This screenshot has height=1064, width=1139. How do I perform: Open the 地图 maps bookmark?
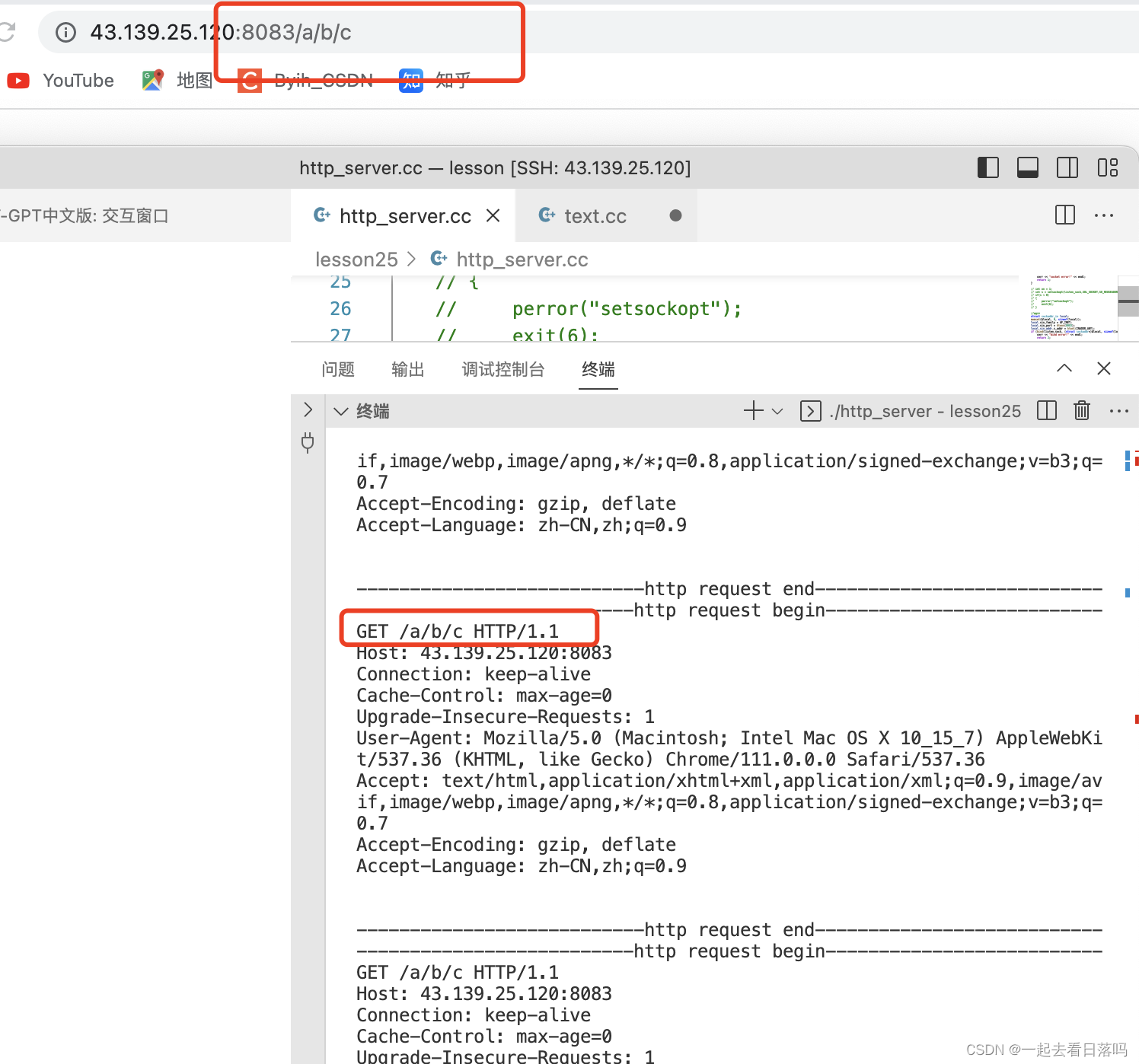pos(177,81)
